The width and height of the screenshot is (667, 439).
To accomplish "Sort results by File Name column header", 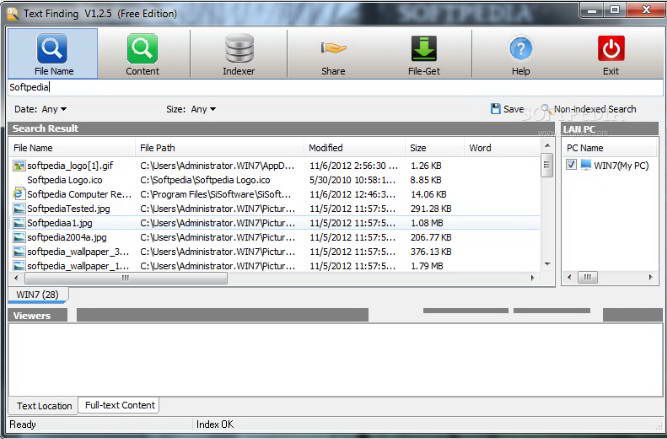I will point(72,148).
